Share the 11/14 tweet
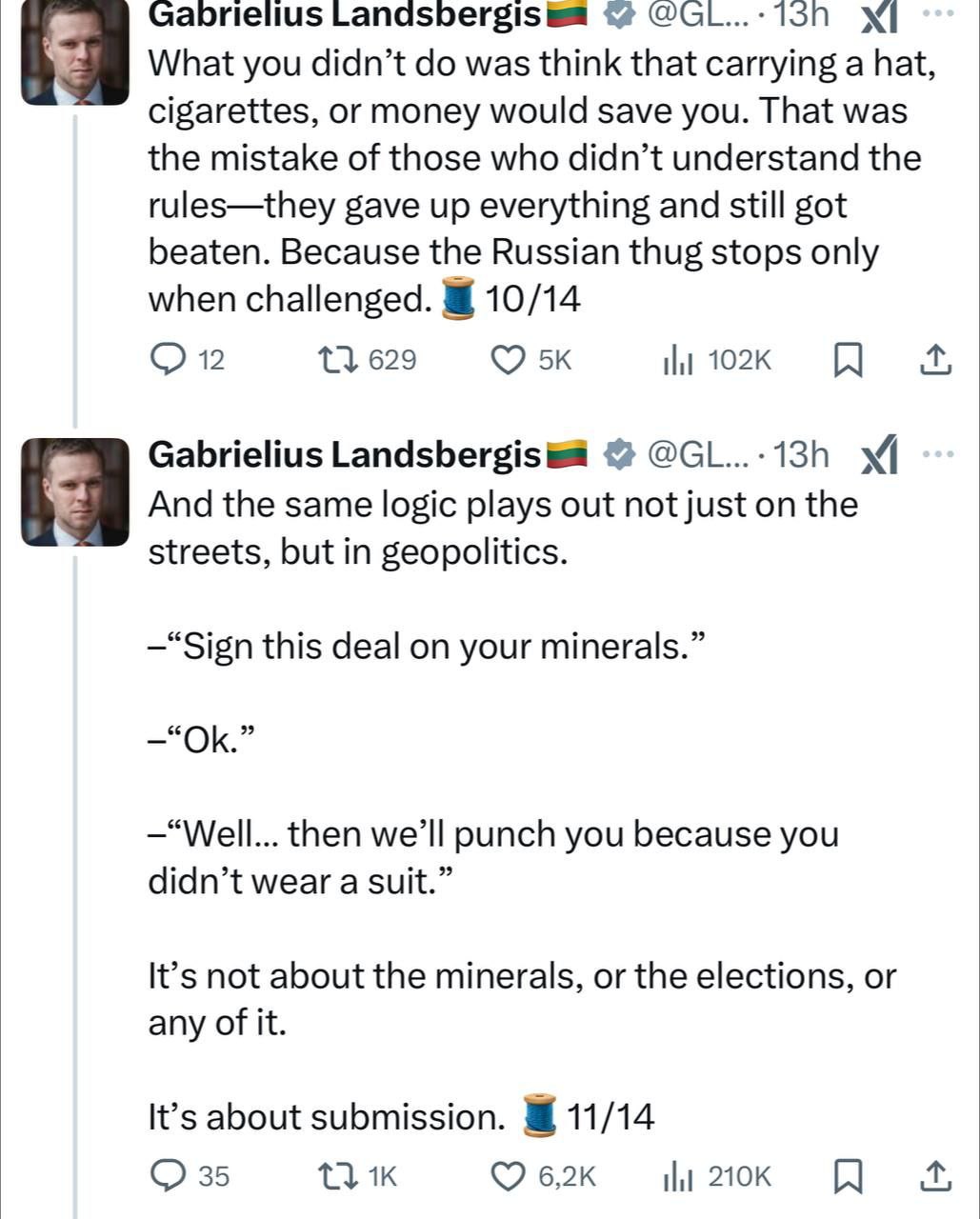This screenshot has width=980, height=1219. [x=935, y=1176]
